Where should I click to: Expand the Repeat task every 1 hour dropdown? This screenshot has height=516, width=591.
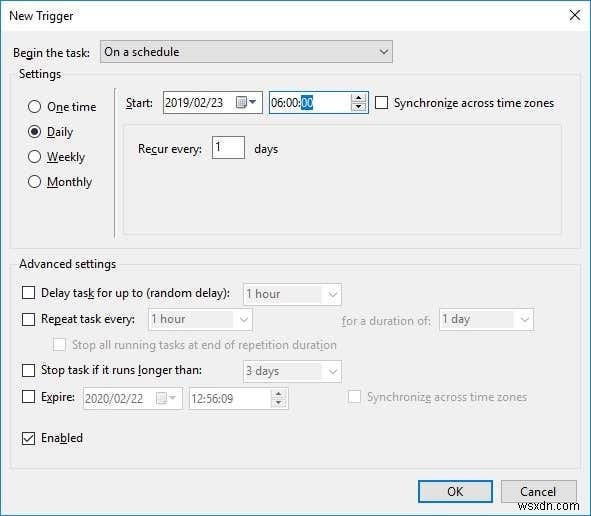tap(200, 320)
